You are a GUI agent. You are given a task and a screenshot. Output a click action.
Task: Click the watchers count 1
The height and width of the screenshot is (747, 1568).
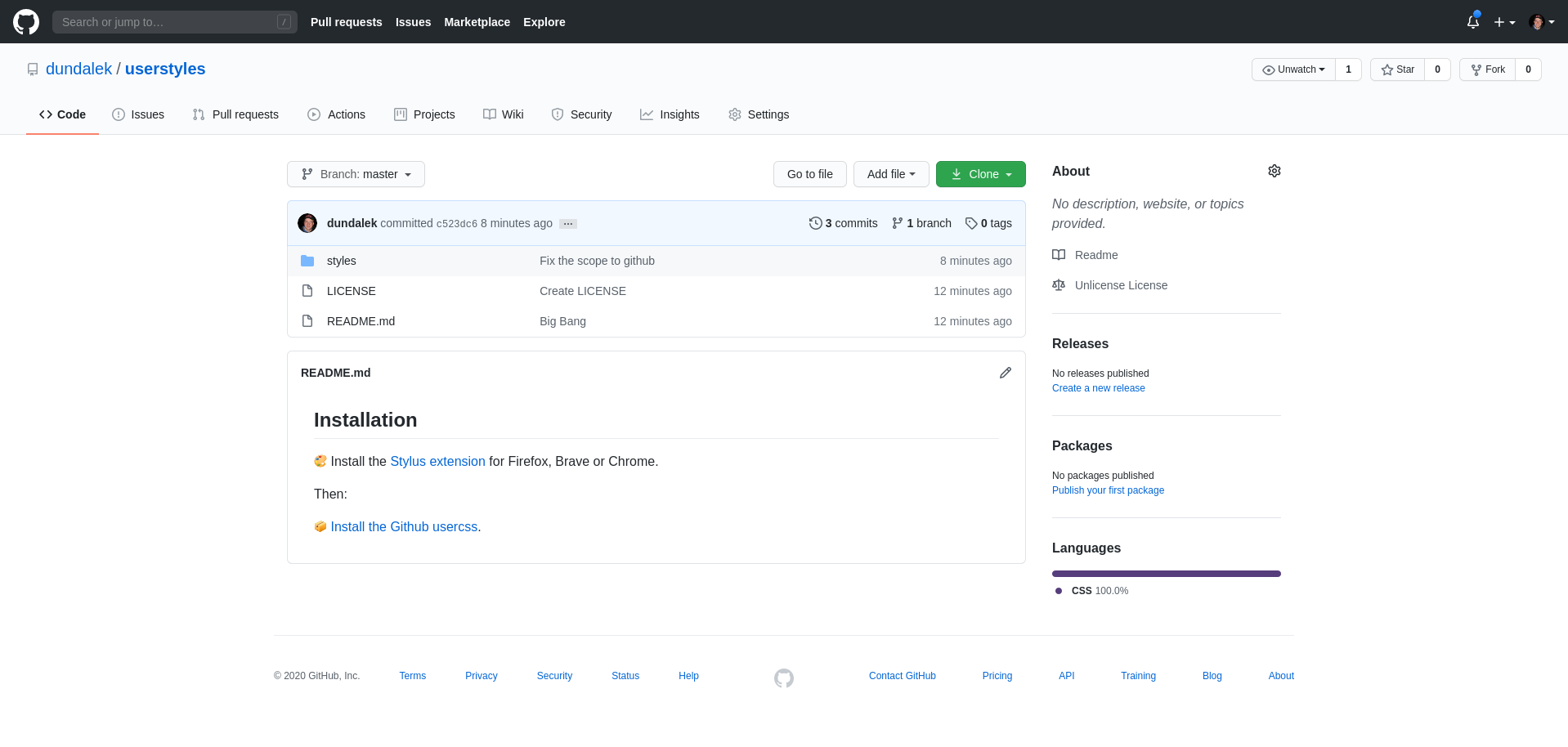coord(1349,69)
